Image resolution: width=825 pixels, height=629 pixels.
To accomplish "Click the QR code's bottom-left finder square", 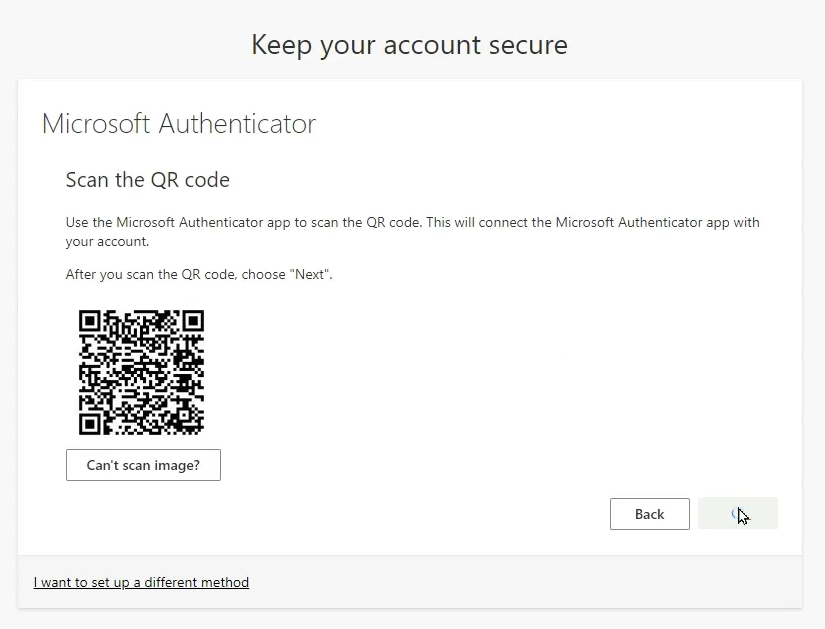I will [89, 424].
